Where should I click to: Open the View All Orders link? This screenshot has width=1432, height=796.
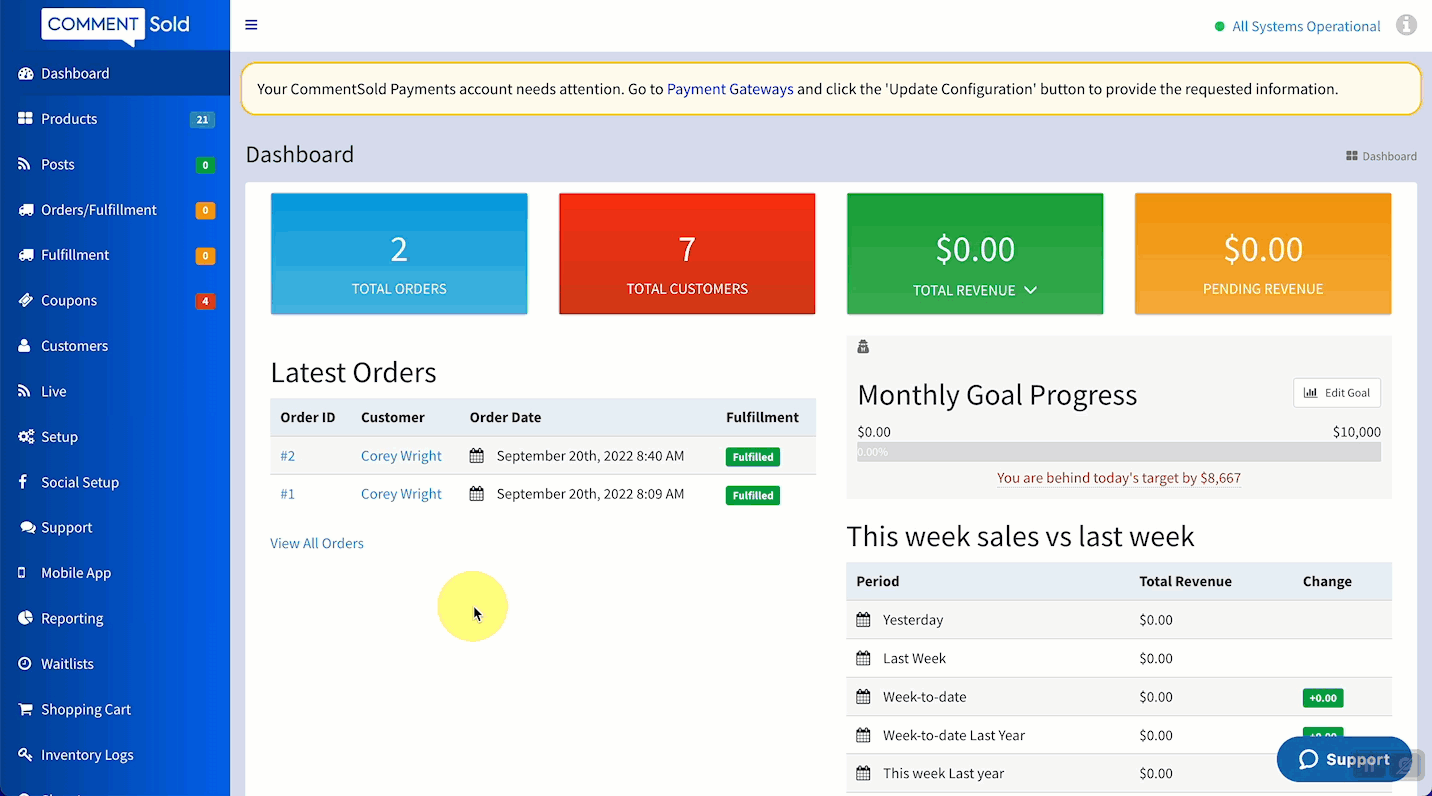(317, 543)
